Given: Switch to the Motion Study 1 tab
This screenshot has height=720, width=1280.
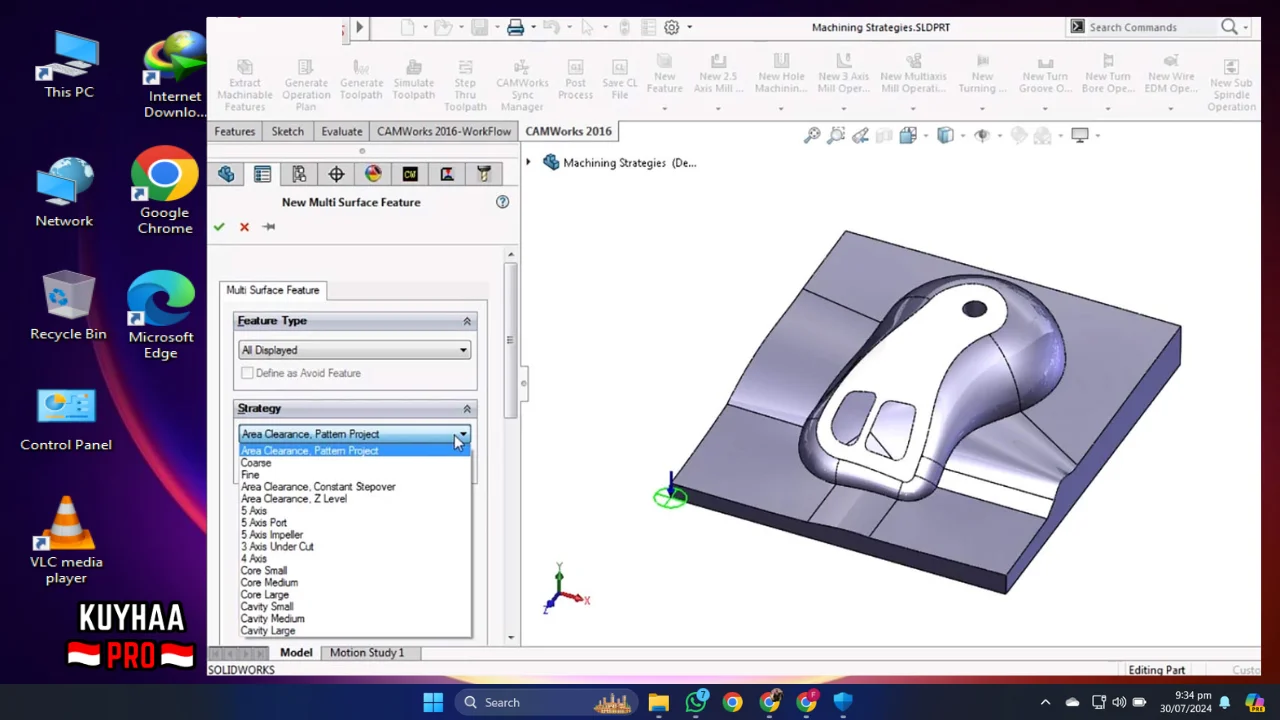Looking at the screenshot, I should tap(367, 652).
